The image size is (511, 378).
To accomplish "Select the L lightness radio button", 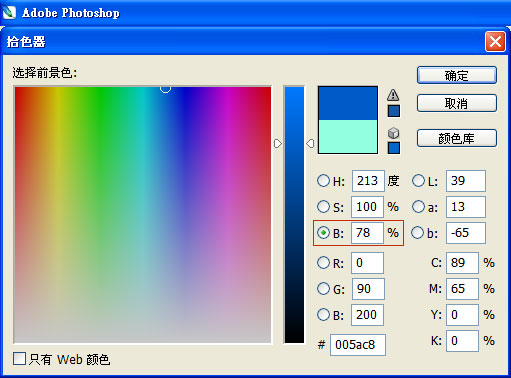I will 418,181.
